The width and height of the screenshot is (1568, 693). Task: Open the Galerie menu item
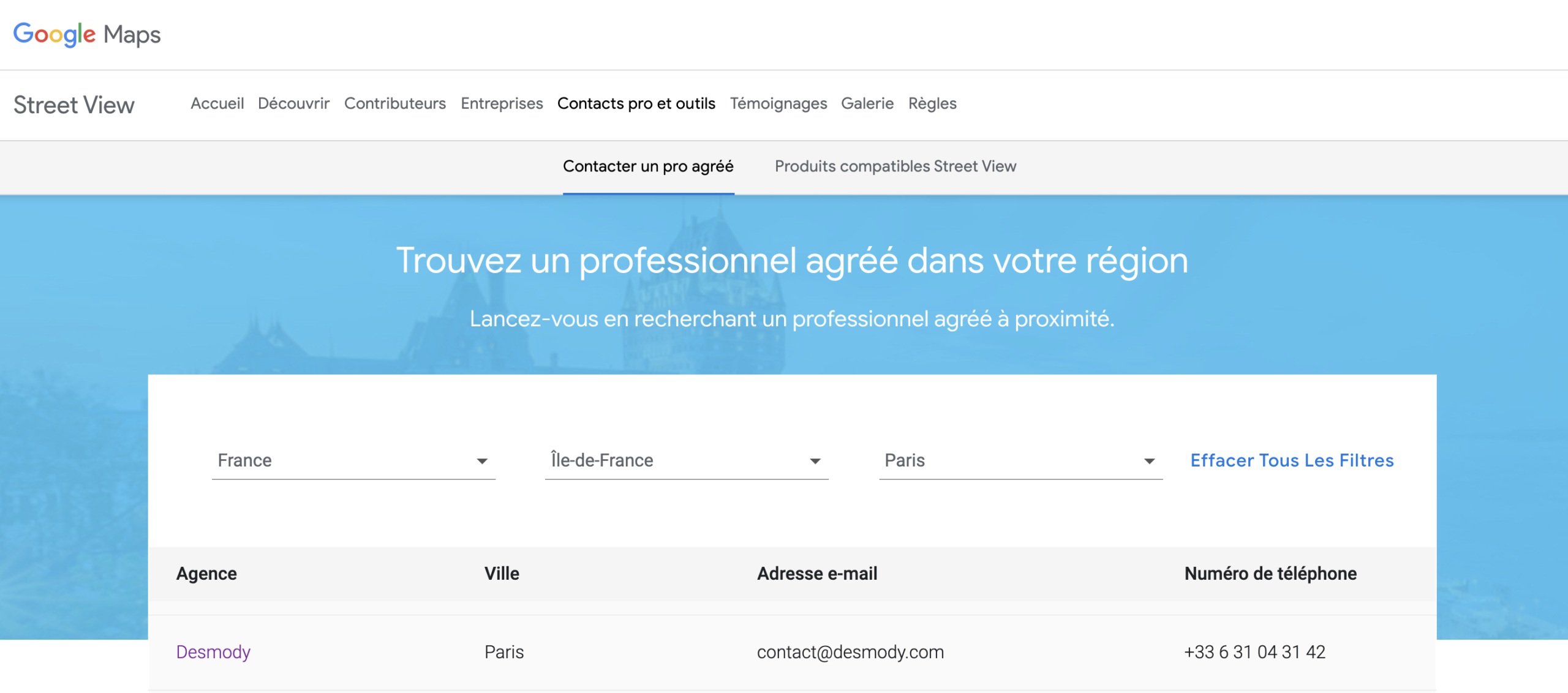(x=867, y=103)
